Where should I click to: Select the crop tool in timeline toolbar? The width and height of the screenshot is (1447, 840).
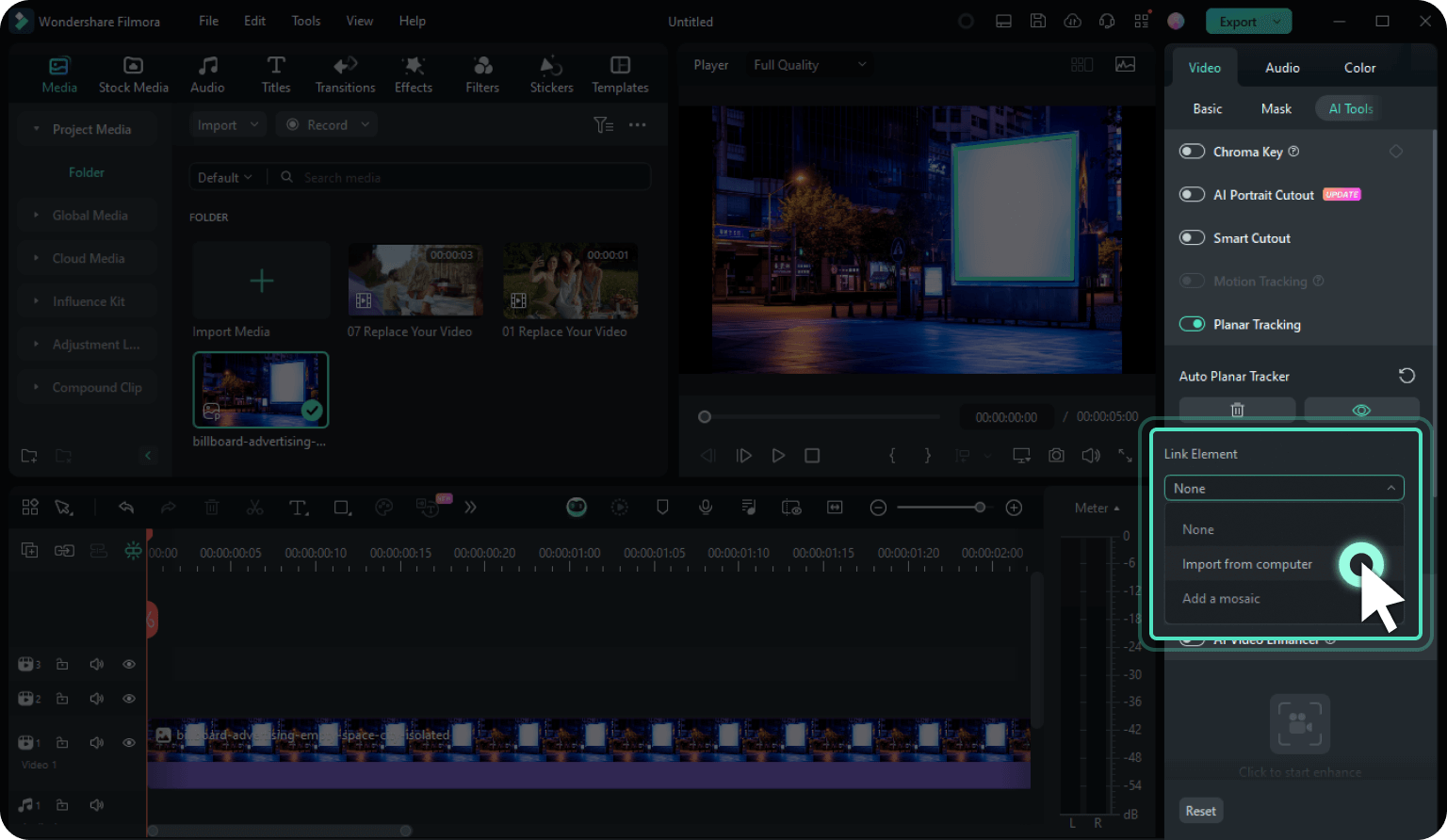(x=342, y=508)
